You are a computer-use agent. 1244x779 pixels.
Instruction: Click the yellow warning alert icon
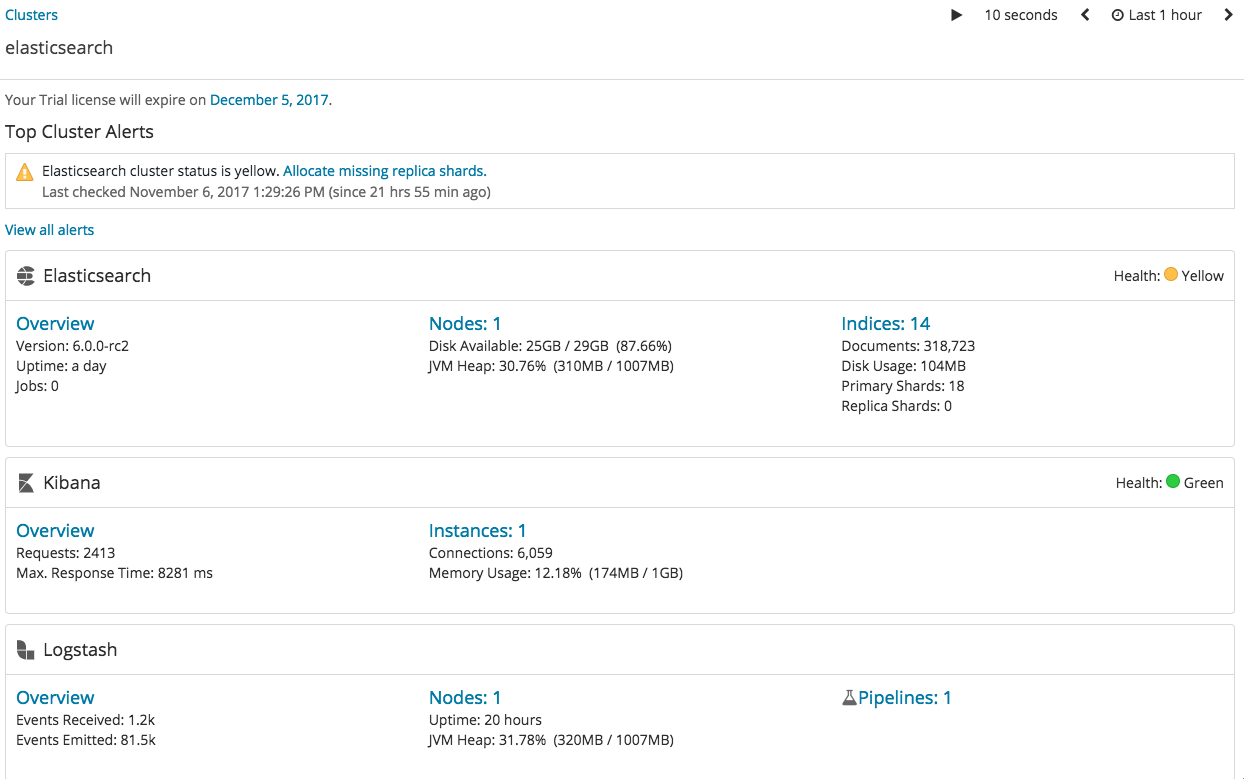(25, 172)
